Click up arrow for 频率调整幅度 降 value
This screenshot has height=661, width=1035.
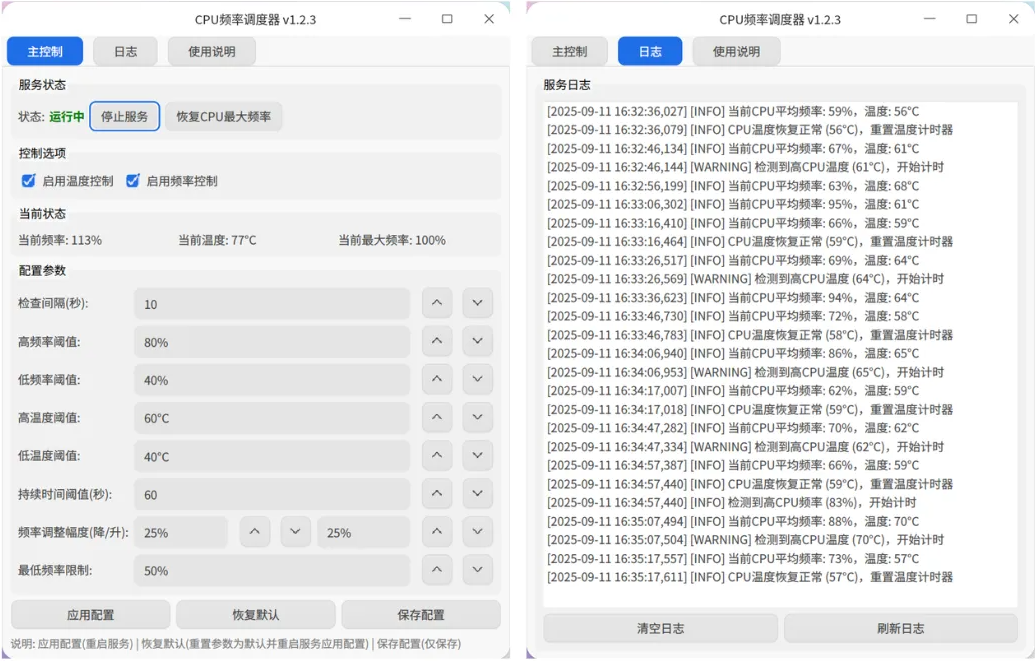[x=255, y=532]
